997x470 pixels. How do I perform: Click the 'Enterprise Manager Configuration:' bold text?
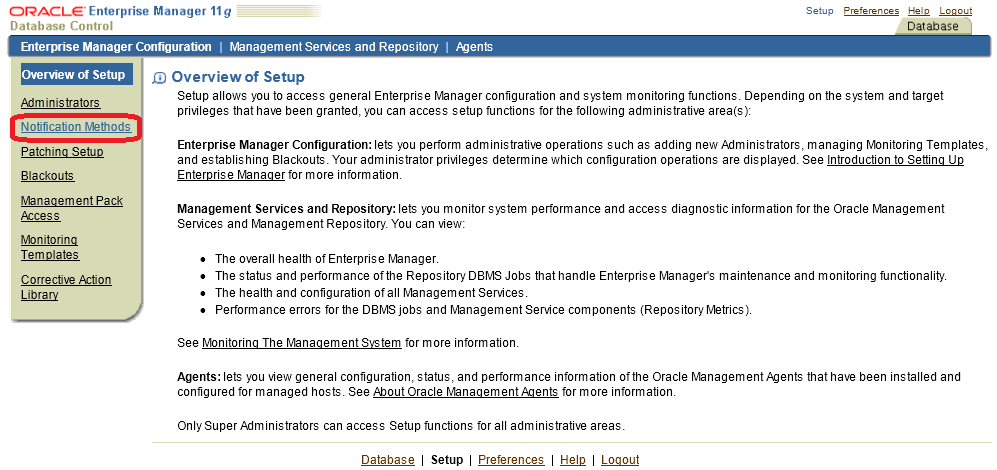[275, 144]
